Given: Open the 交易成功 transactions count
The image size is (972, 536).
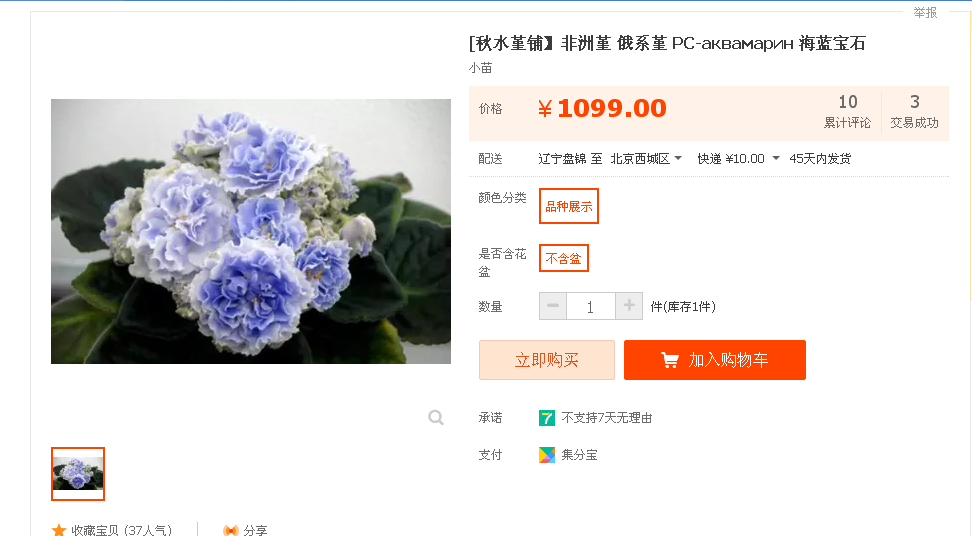Looking at the screenshot, I should (x=914, y=112).
